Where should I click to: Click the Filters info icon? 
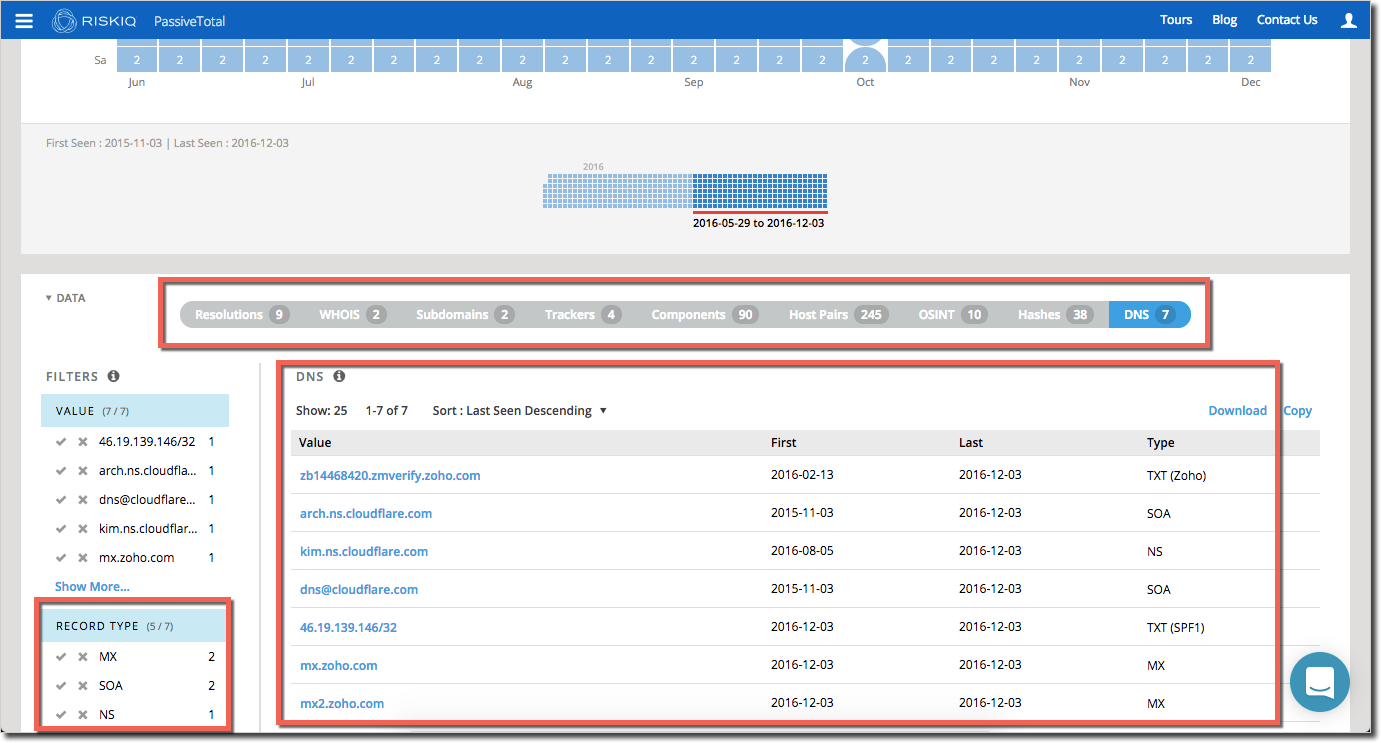(113, 376)
